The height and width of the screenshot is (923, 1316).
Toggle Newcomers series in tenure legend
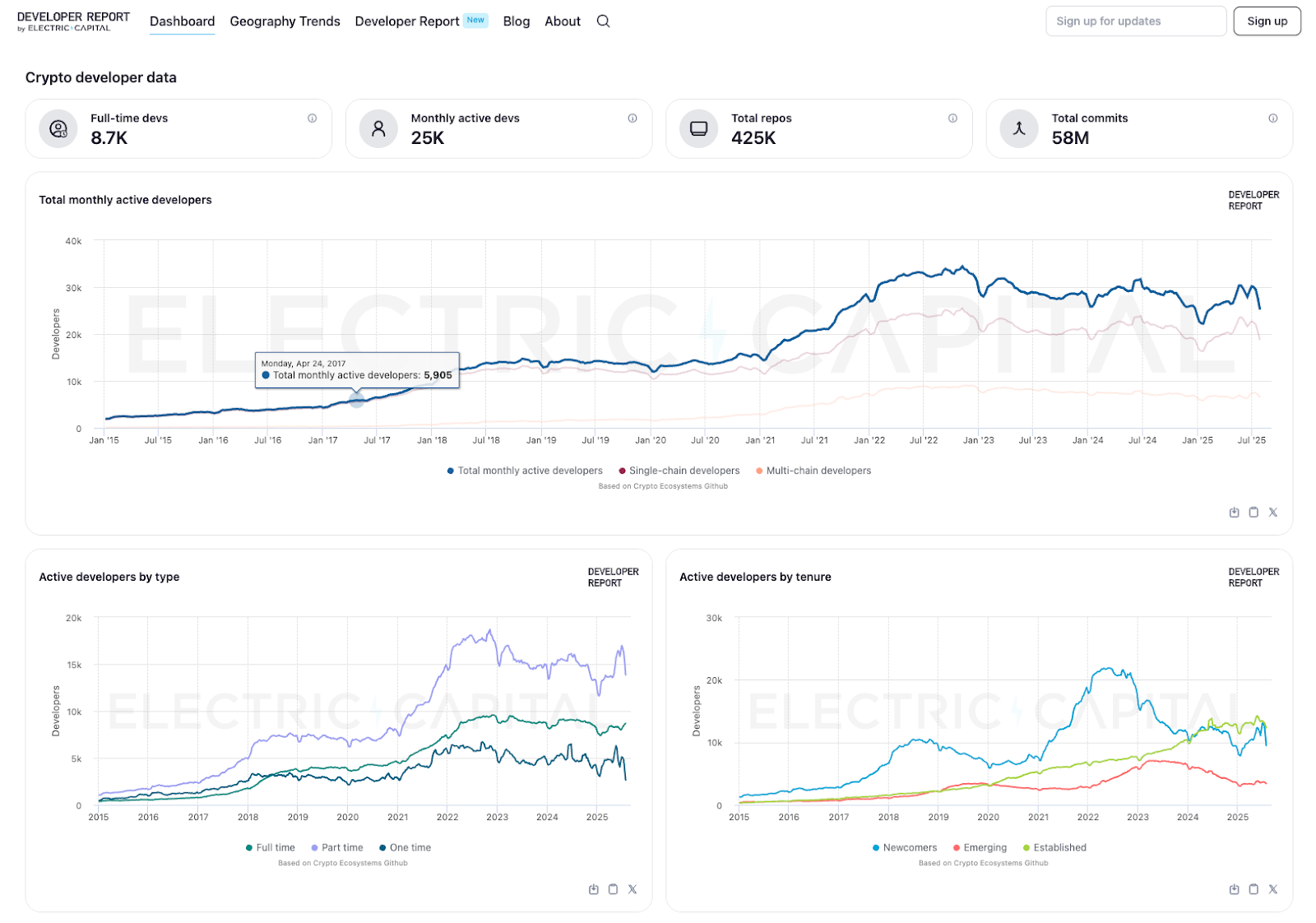click(x=909, y=847)
